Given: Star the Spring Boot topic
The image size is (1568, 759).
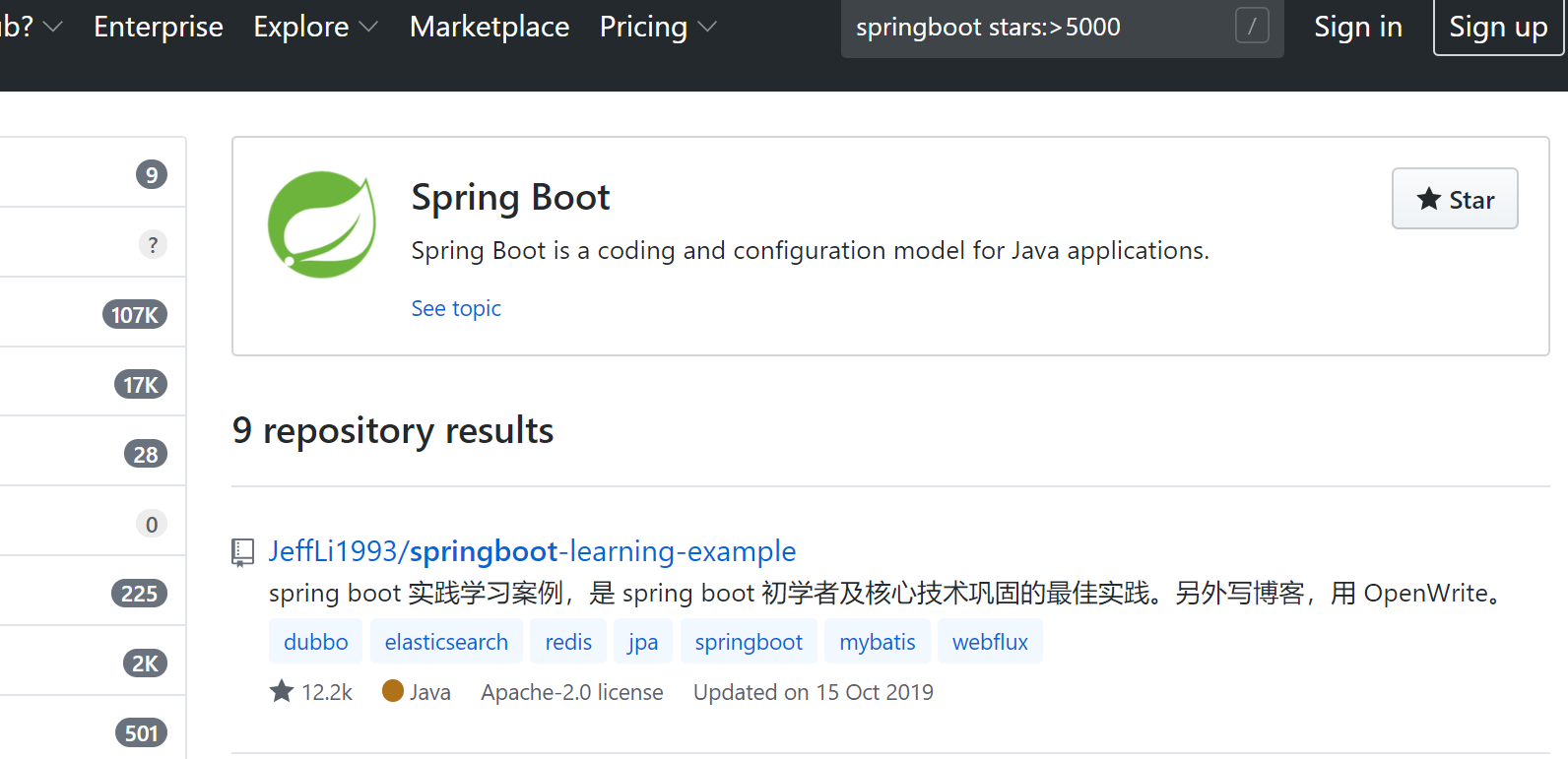Looking at the screenshot, I should click(1454, 199).
